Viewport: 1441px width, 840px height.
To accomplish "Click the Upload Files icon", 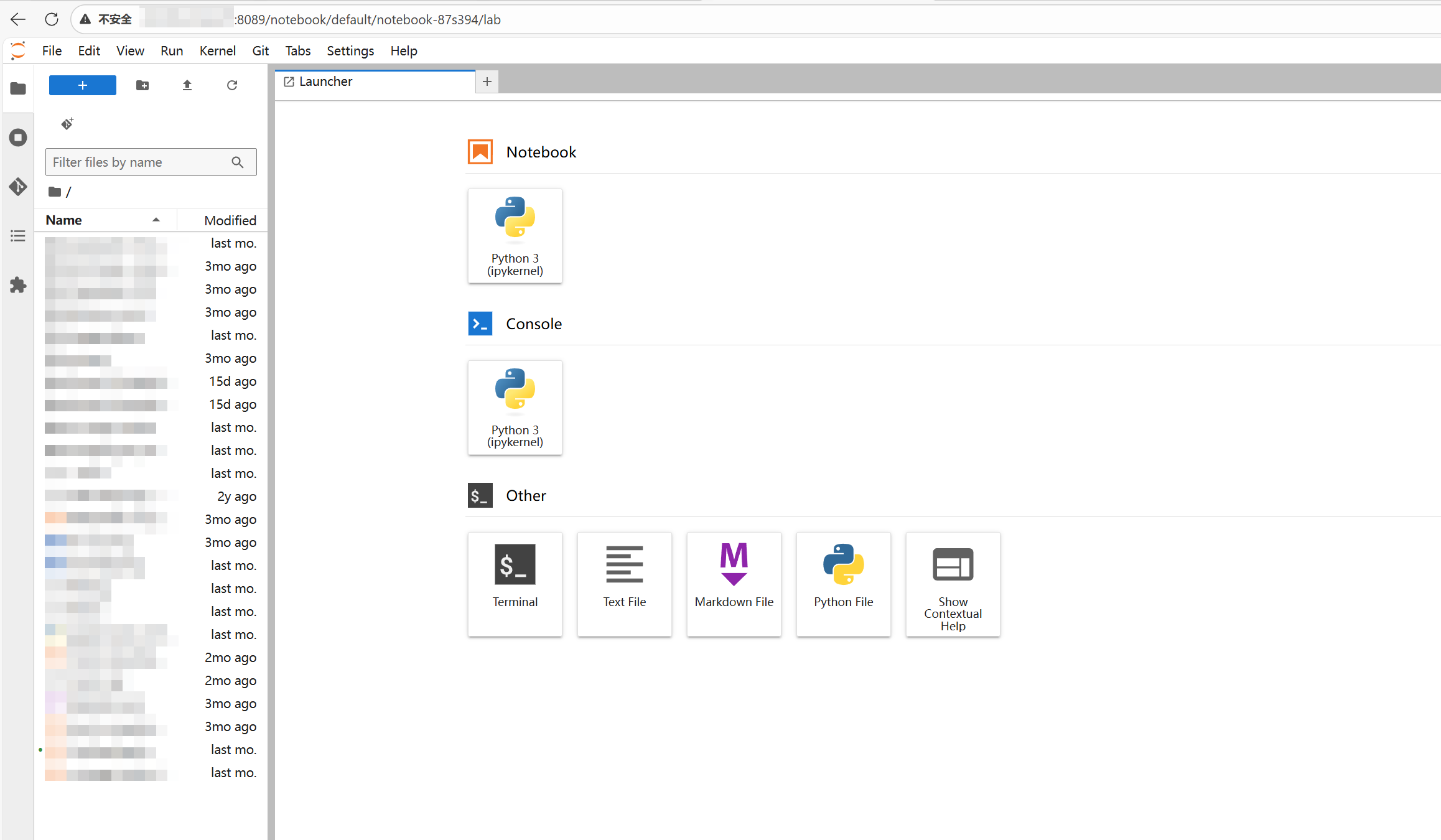I will click(x=187, y=85).
